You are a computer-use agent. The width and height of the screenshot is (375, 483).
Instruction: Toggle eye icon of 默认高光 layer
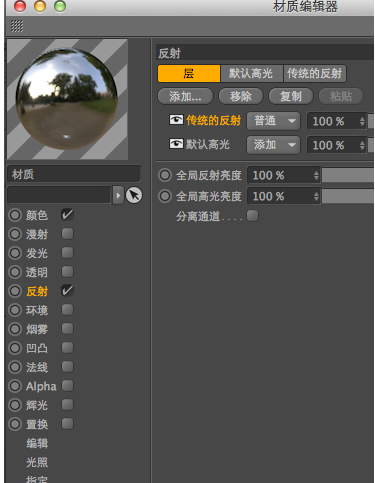(x=176, y=144)
